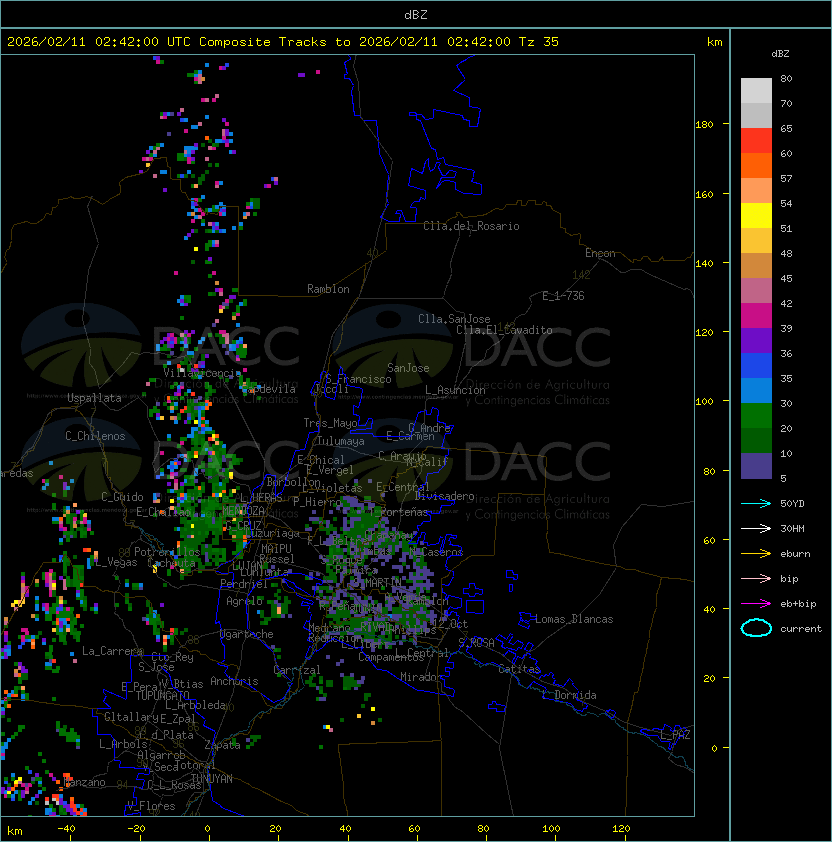This screenshot has width=832, height=842.
Task: Pick the royal blue swatch between 36 and 35
Action: click(x=756, y=366)
